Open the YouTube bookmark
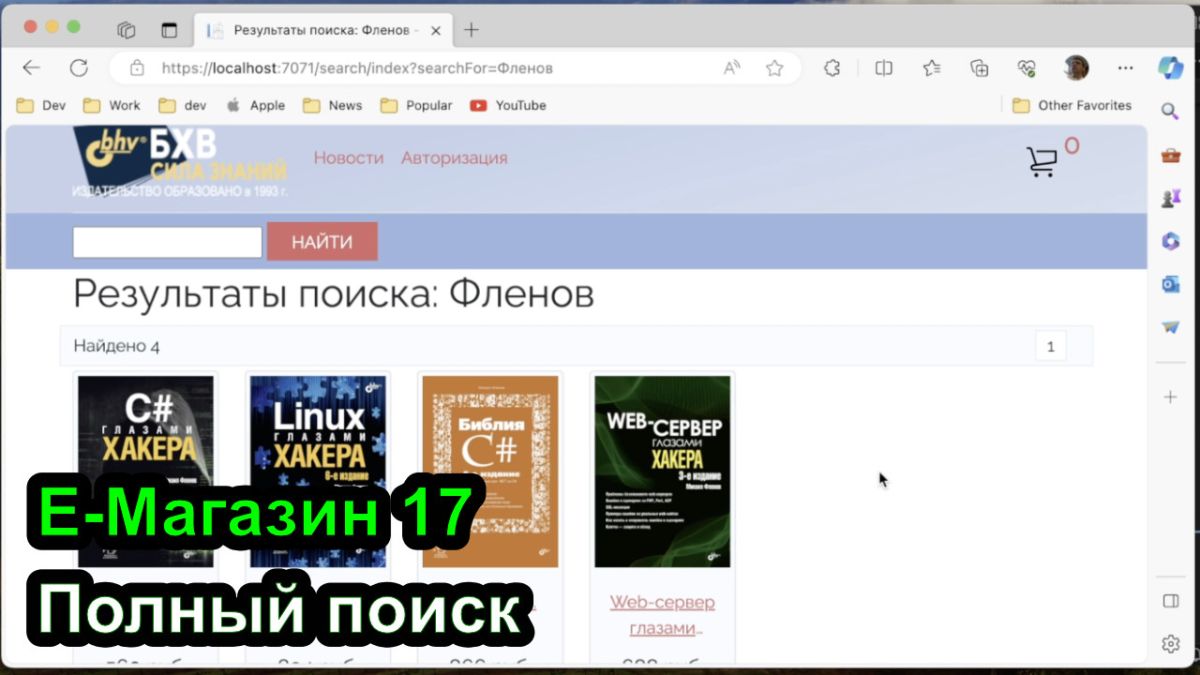1200x675 pixels. 508,105
